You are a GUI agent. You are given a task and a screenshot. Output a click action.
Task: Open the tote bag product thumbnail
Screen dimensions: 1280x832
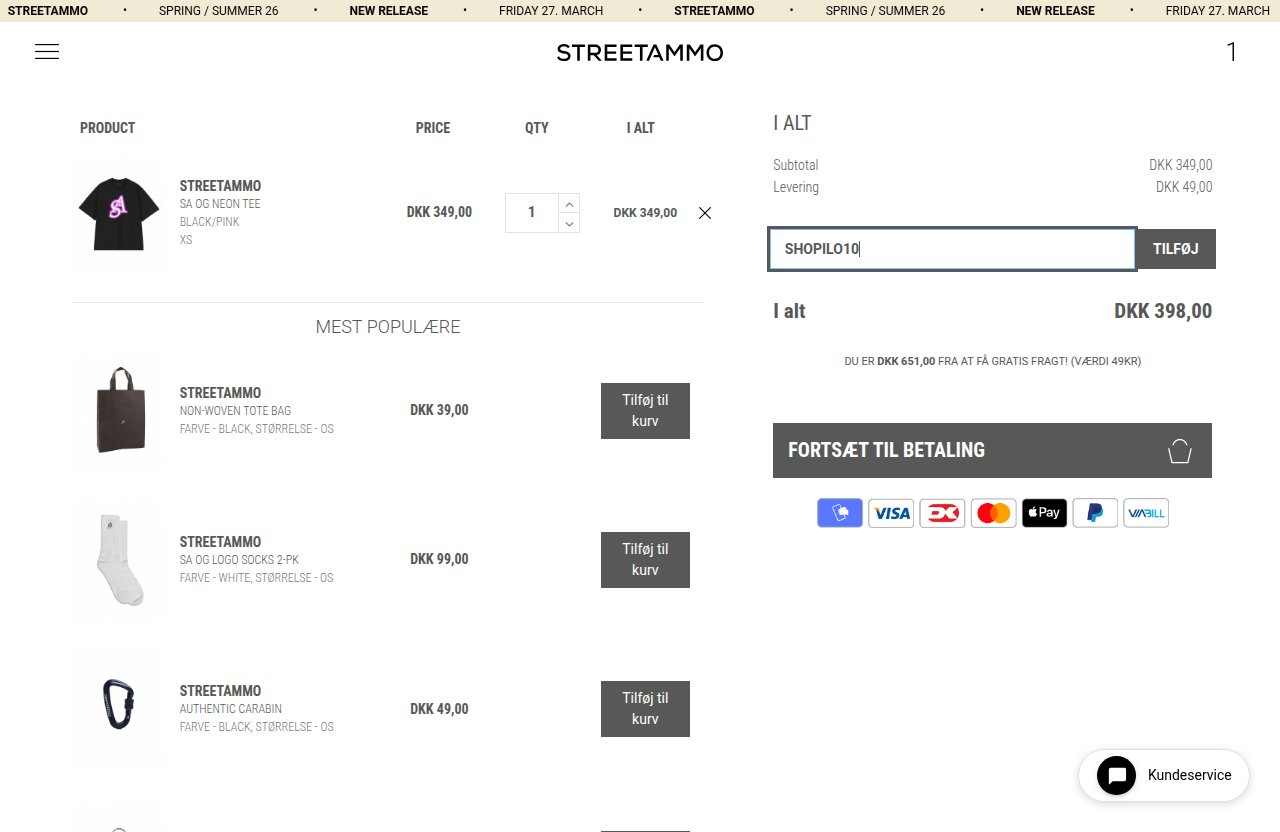pyautogui.click(x=119, y=411)
